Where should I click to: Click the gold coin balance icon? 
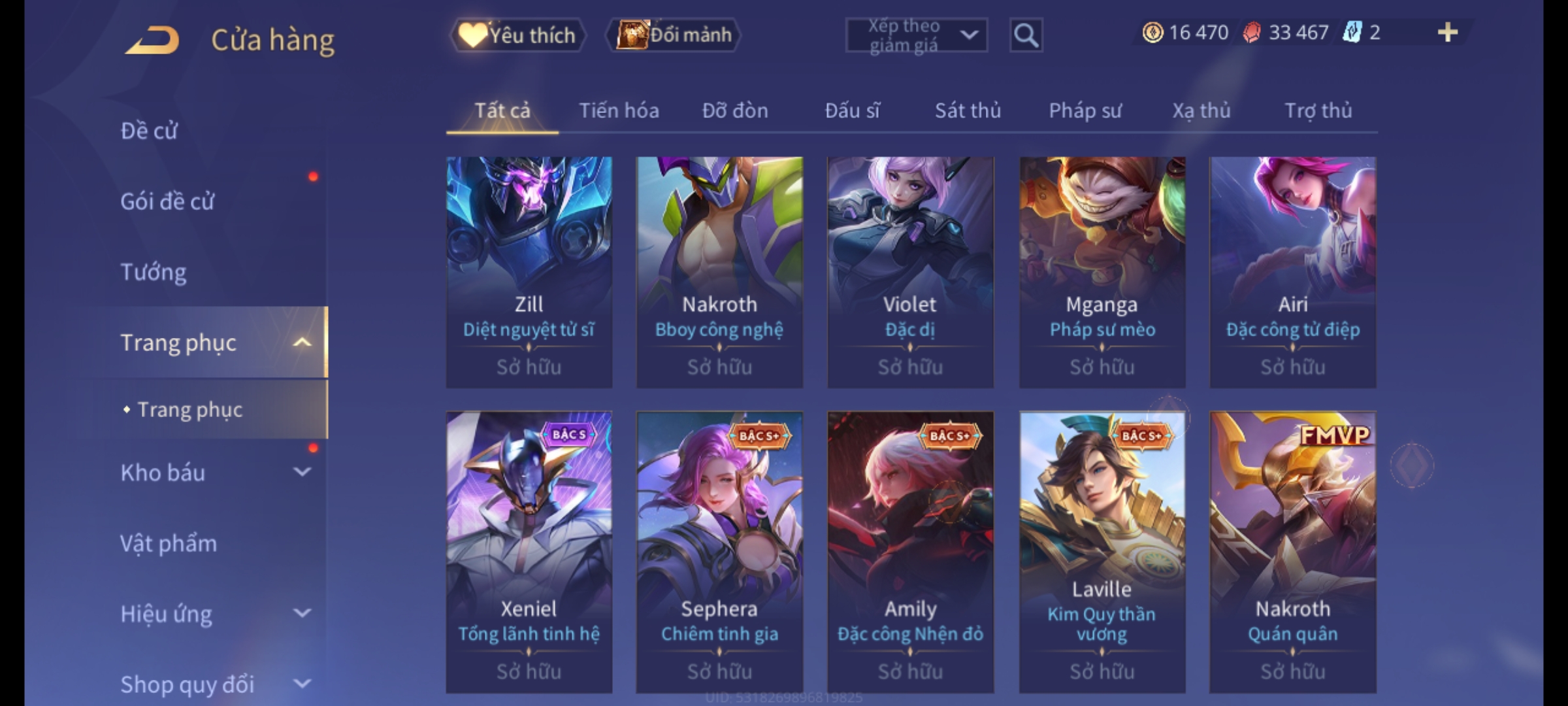pos(1152,32)
